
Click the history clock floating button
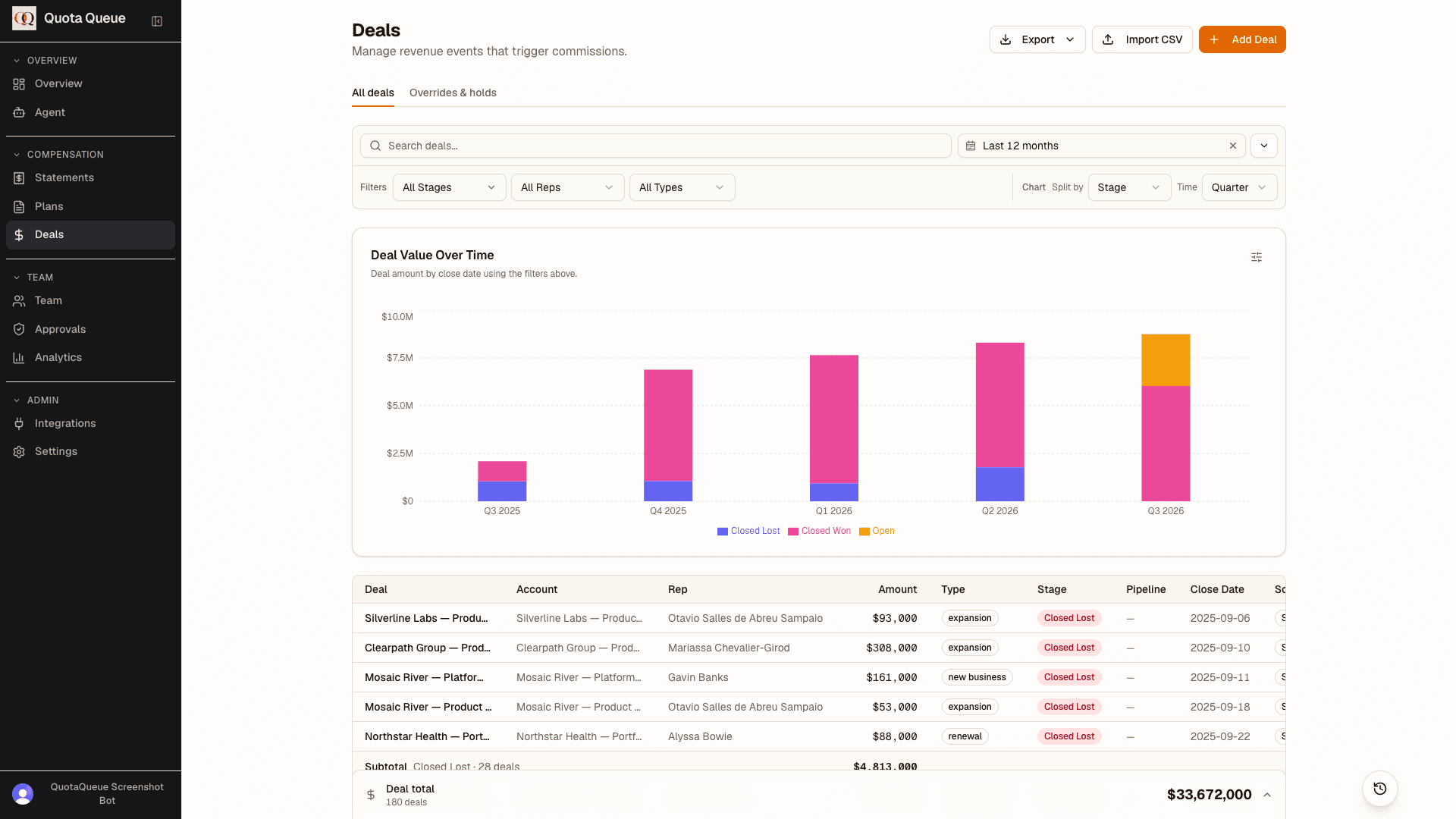[x=1380, y=789]
